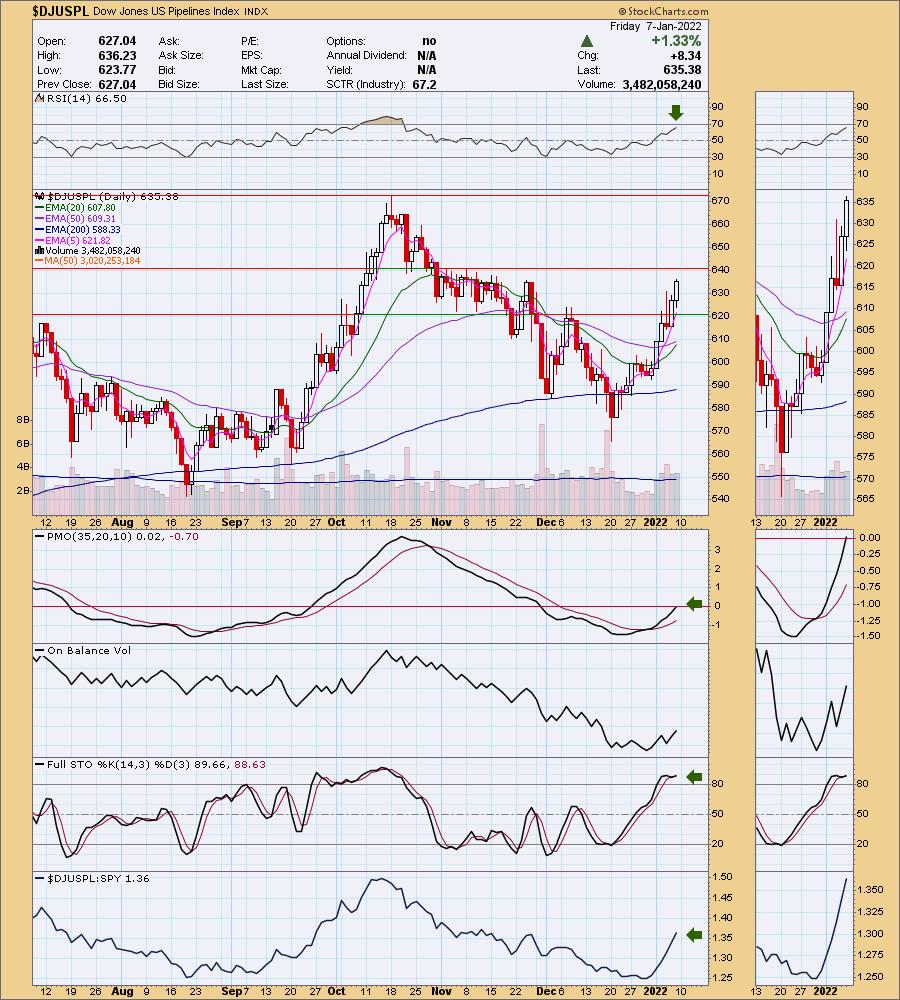
Task: Click the 635 label on the side mini-chart
Action: point(866,202)
